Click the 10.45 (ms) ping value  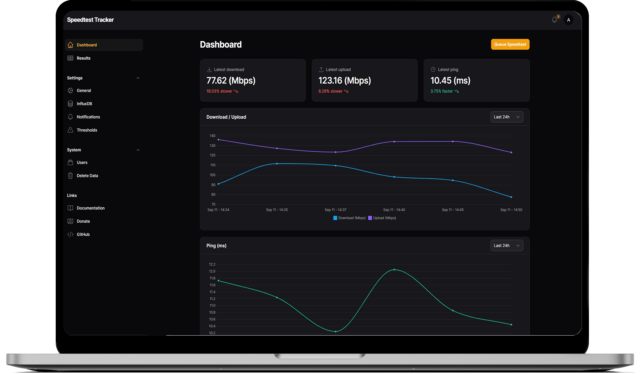pos(451,80)
